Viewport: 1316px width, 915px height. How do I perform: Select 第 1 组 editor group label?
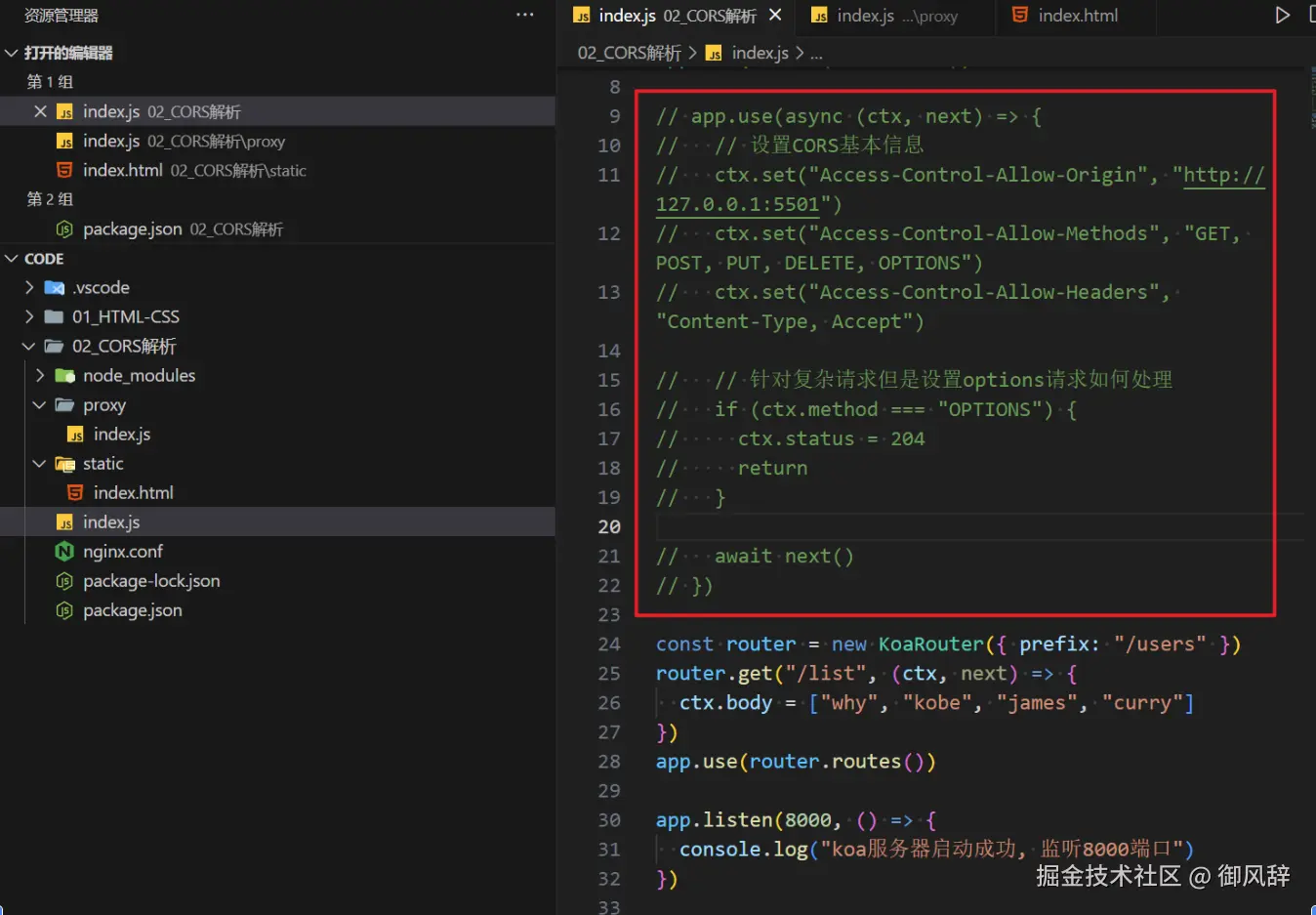click(50, 82)
